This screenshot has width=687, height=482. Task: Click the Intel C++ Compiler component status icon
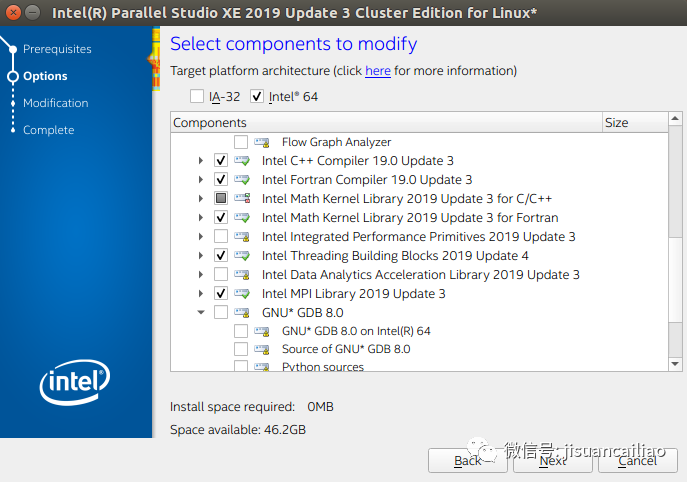point(242,161)
